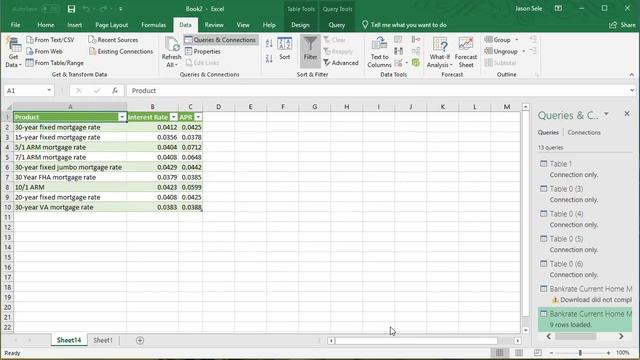Expand the Name Box dropdown
This screenshot has height=360, width=640.
point(49,91)
